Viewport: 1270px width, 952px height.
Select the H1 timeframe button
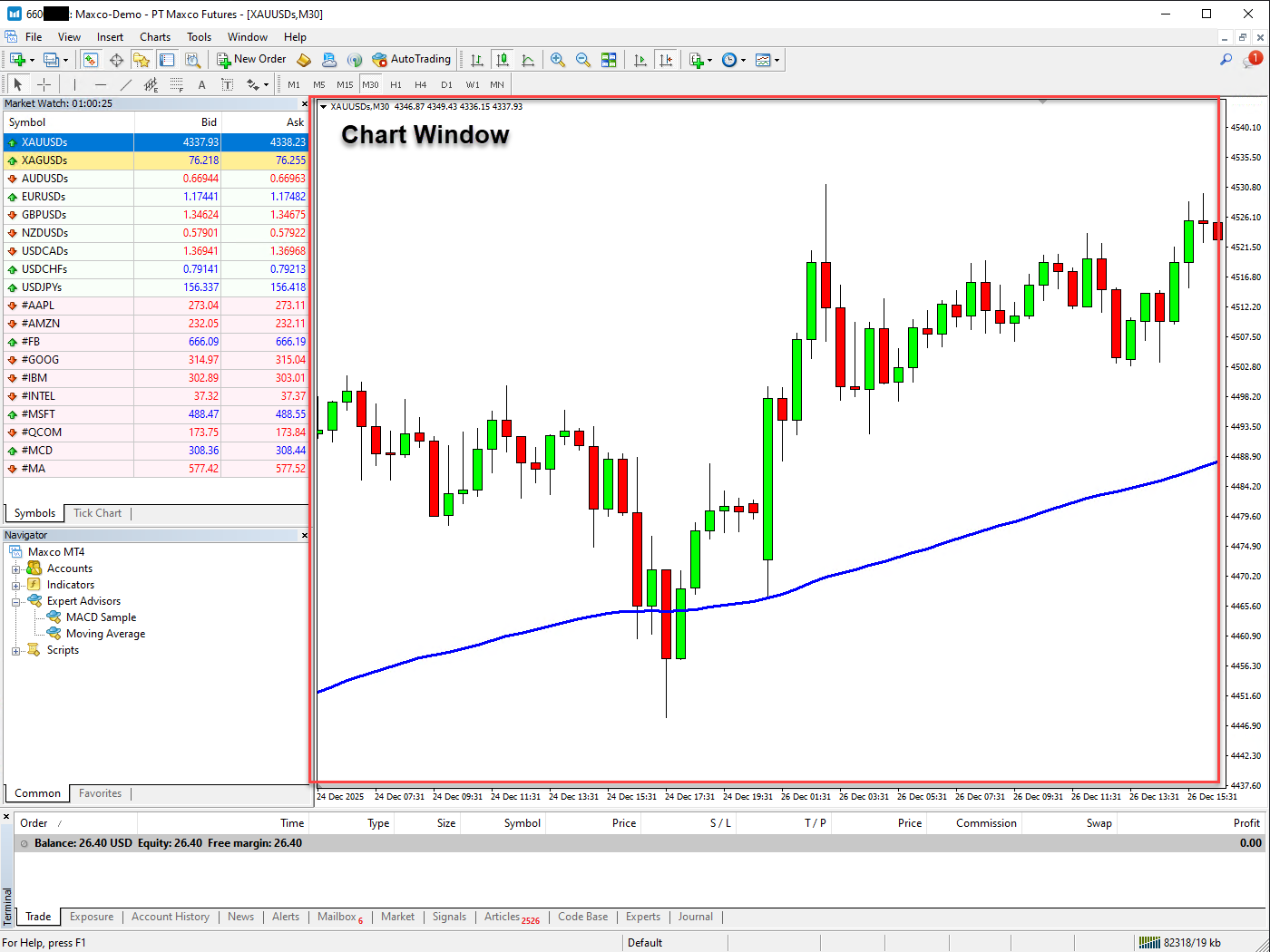click(x=396, y=84)
